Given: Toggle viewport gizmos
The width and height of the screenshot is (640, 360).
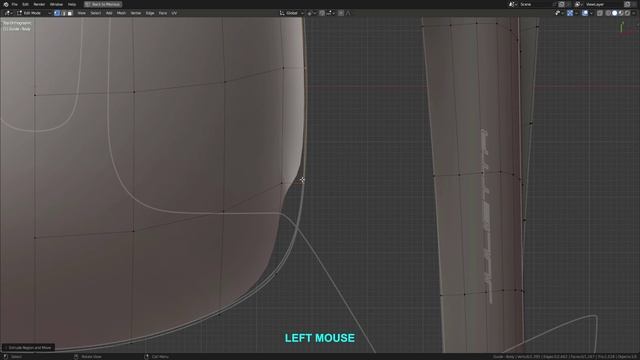Looking at the screenshot, I should tap(570, 13).
